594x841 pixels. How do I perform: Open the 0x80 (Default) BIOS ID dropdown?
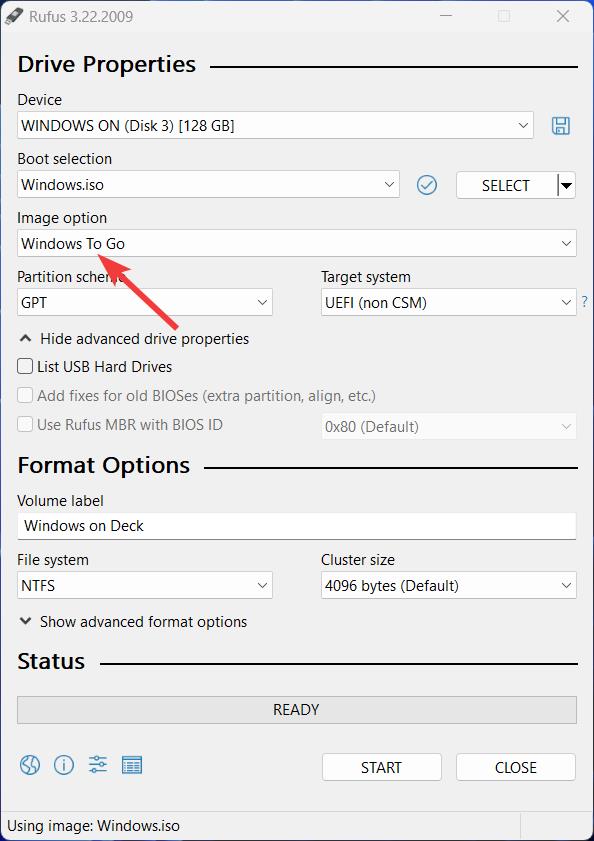click(449, 427)
